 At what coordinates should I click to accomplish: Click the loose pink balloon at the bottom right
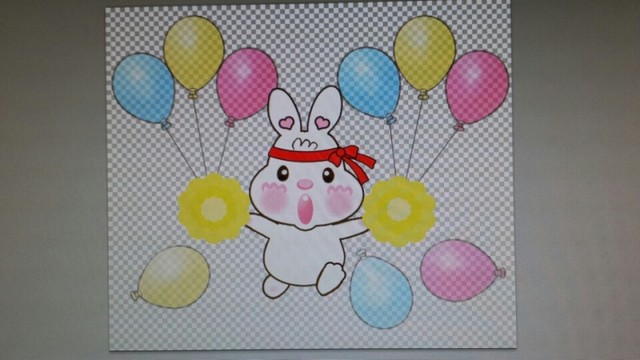pyautogui.click(x=462, y=270)
